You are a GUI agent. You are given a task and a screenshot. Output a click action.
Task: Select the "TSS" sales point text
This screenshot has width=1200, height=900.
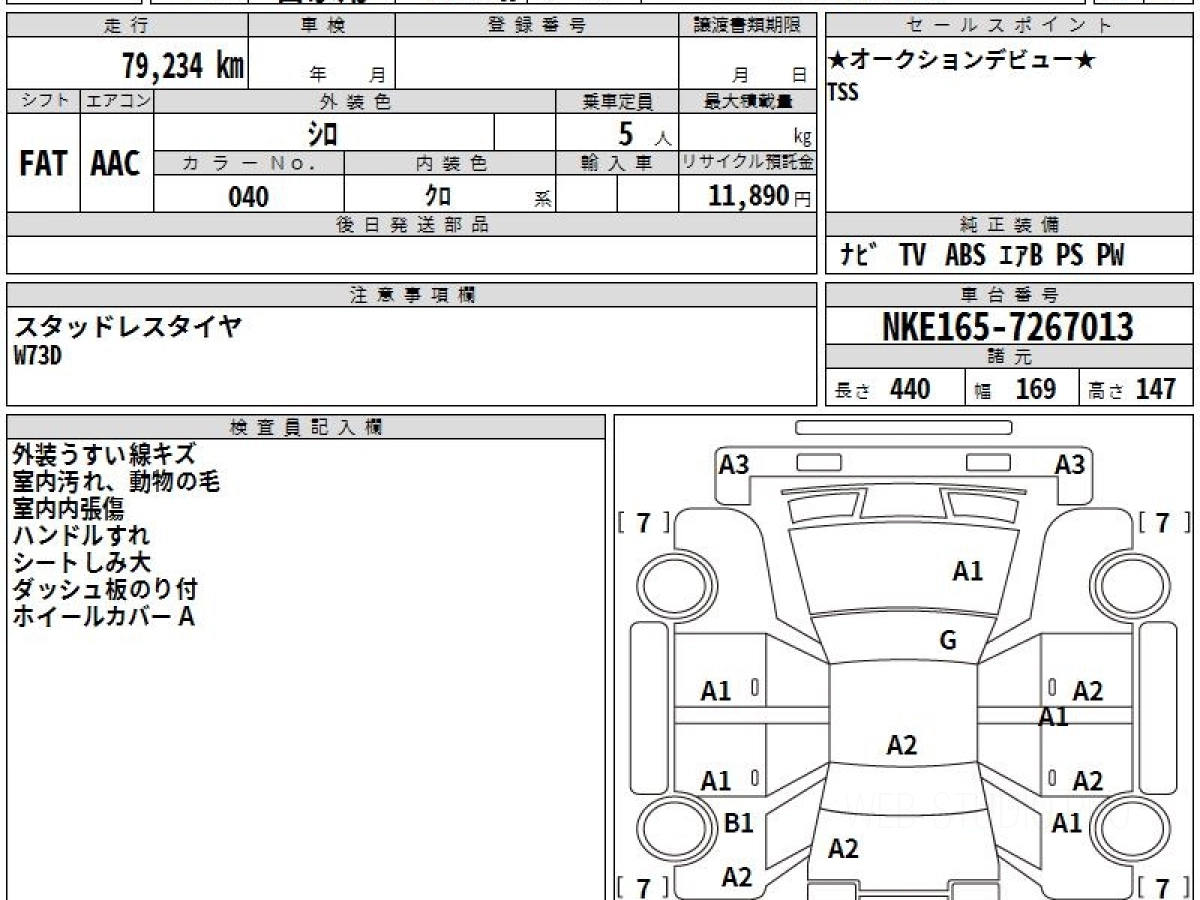click(843, 92)
